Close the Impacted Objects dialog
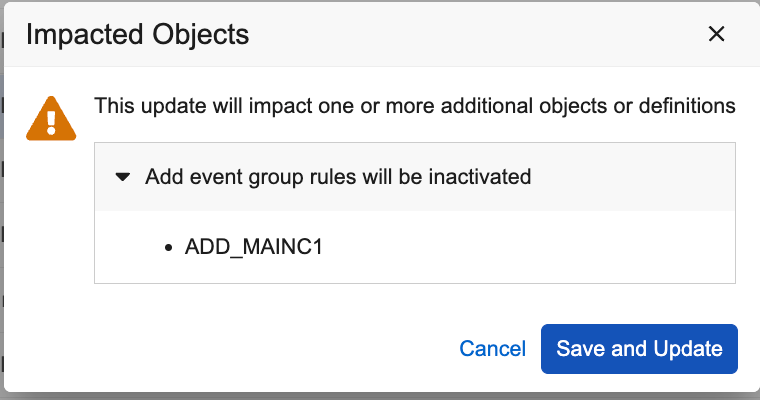 716,34
